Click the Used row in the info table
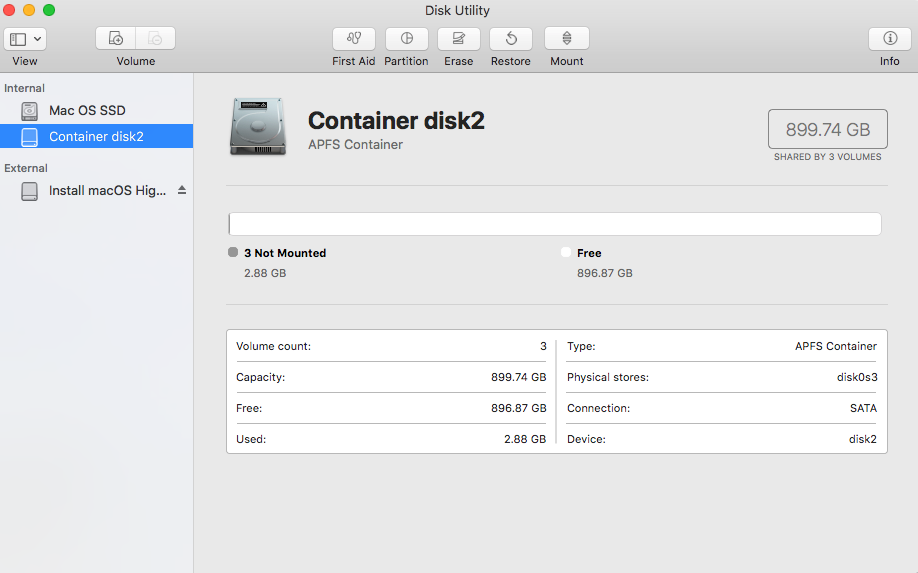Viewport: 918px width, 573px height. click(x=391, y=440)
